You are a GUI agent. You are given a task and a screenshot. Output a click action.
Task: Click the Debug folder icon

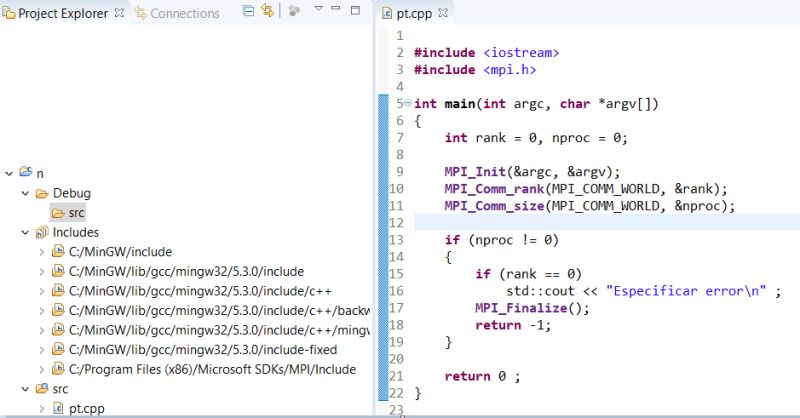point(42,193)
